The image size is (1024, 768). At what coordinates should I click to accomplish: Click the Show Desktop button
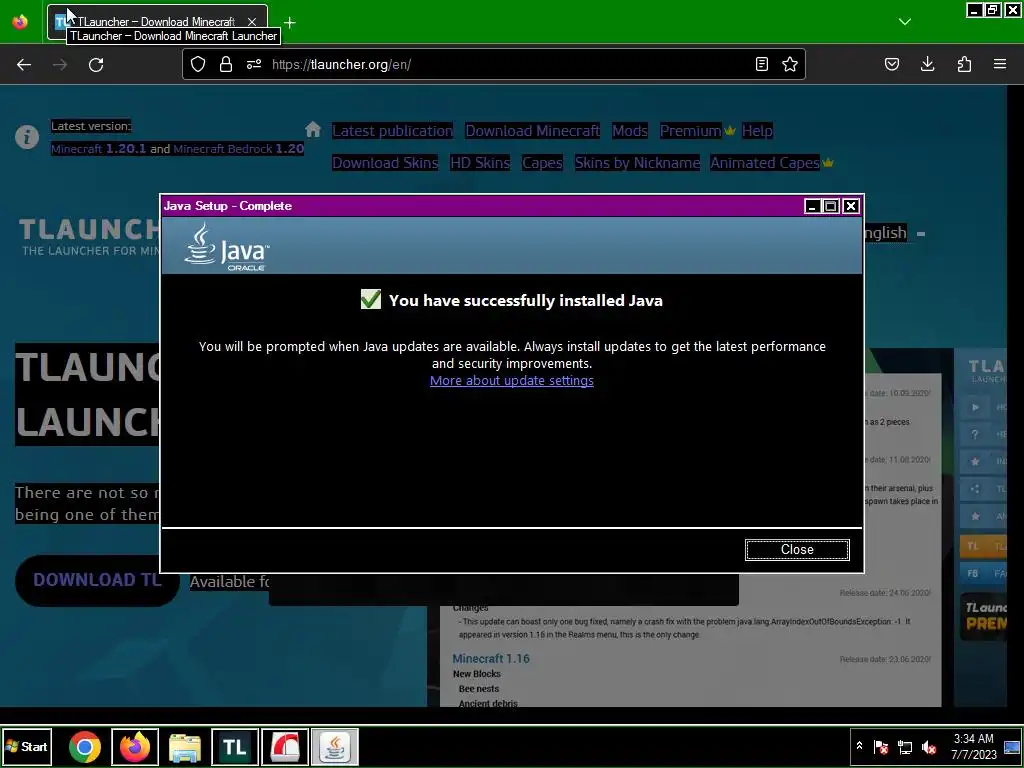tap(1012, 746)
